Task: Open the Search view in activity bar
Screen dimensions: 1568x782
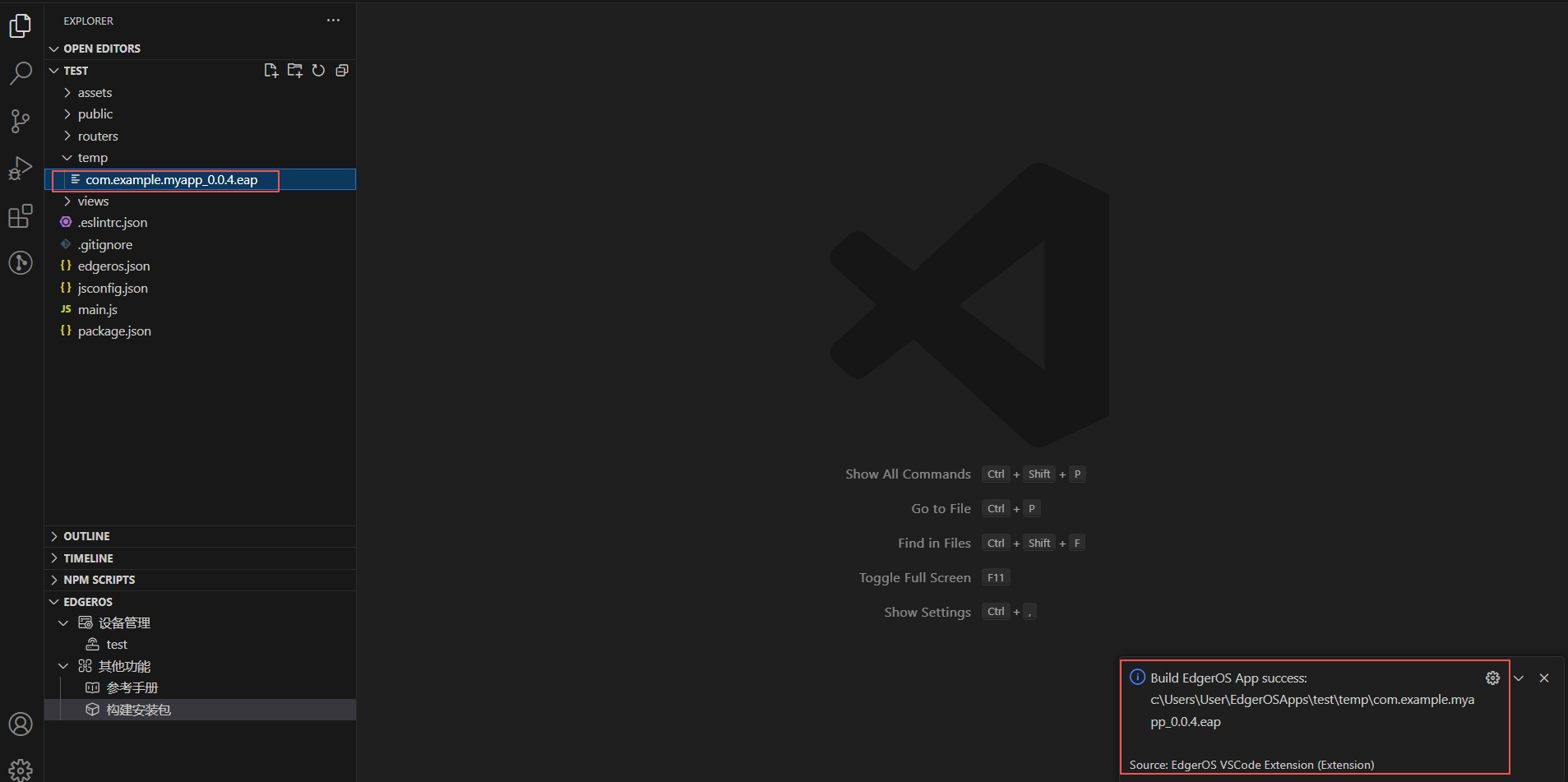Action: [21, 73]
